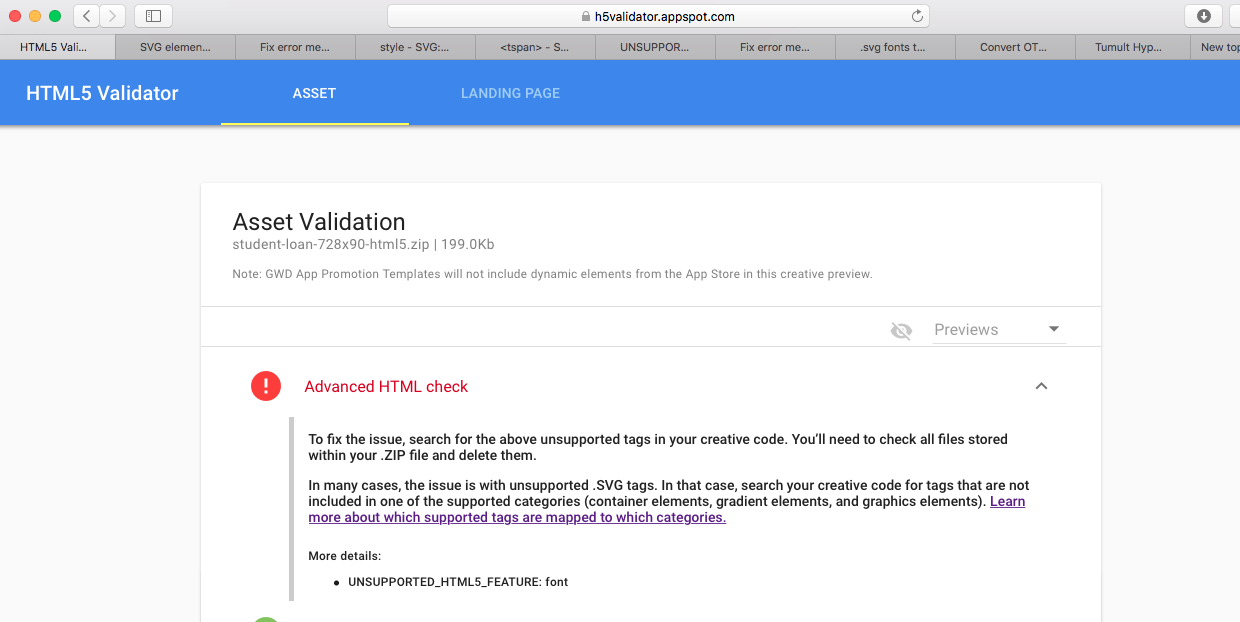Click the HTML5 Validator title

(102, 93)
